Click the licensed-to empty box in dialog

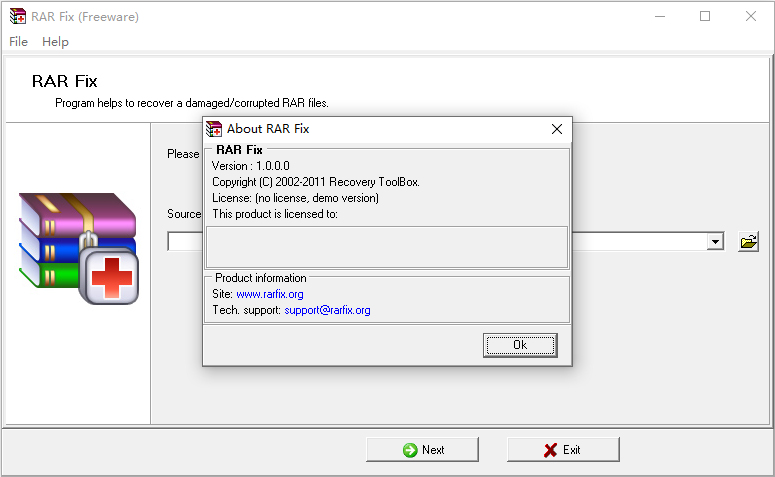click(x=386, y=246)
